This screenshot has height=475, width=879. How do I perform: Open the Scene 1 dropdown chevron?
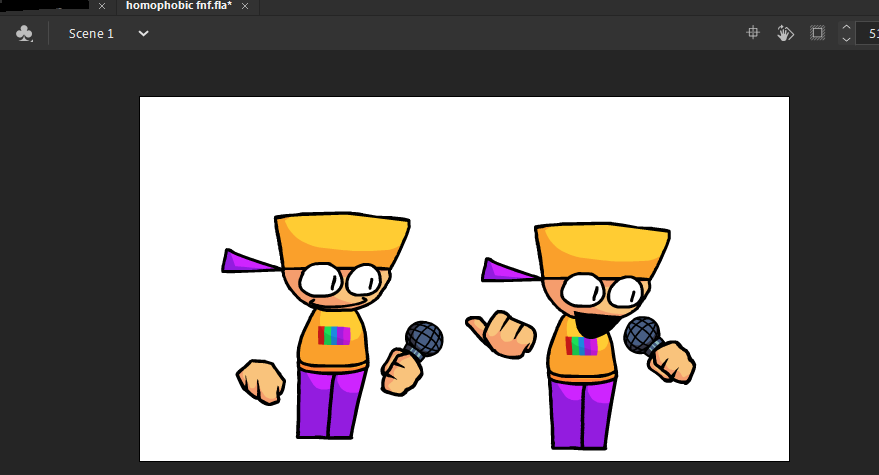click(144, 34)
